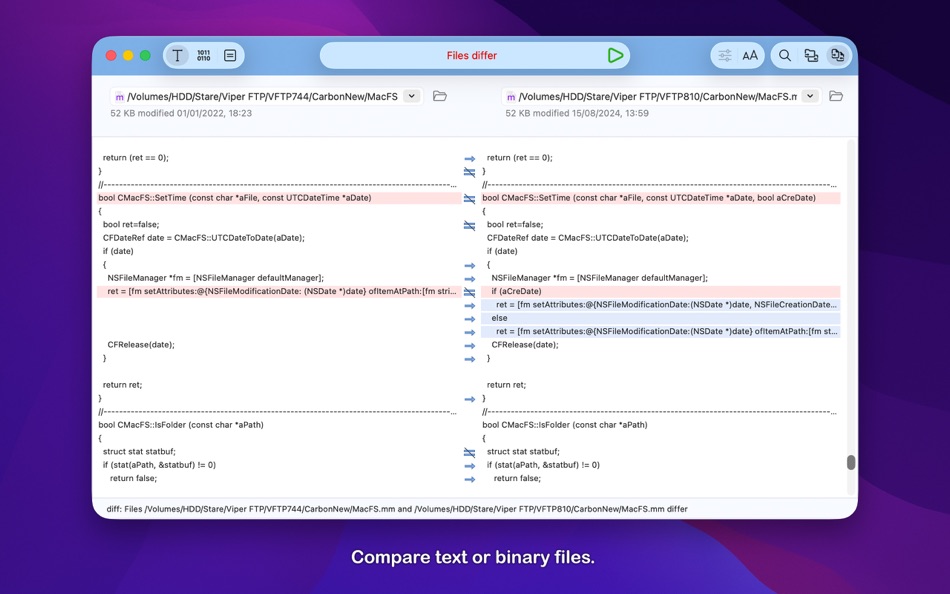950x594 pixels.
Task: Browse for right file with folder icon
Action: coord(836,96)
